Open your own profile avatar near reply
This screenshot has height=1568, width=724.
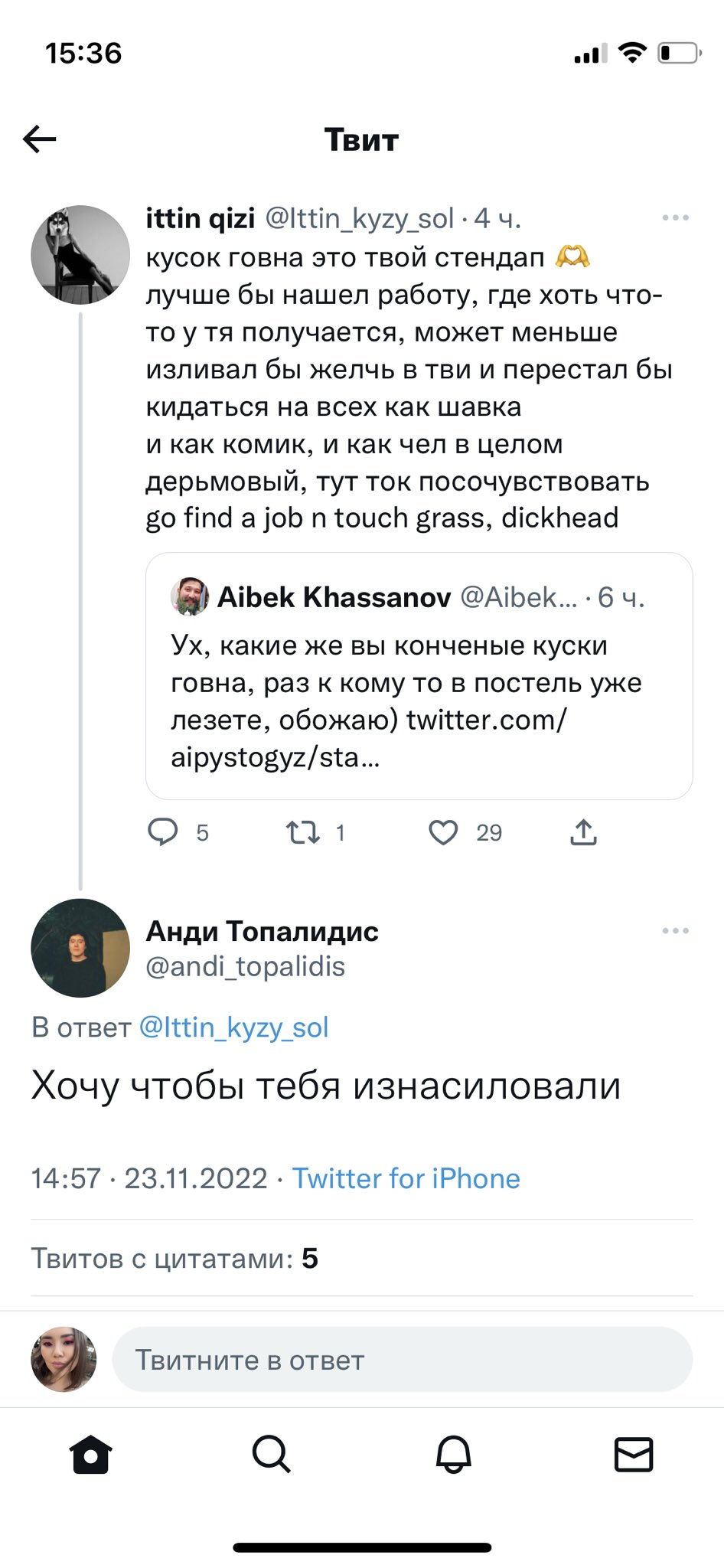[x=64, y=1360]
